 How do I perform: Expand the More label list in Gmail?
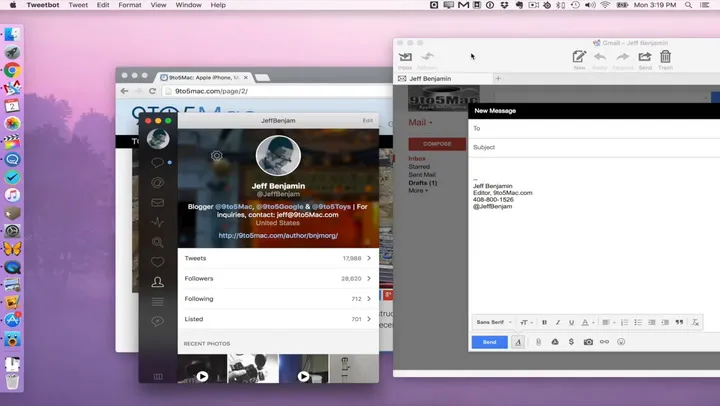click(x=418, y=191)
